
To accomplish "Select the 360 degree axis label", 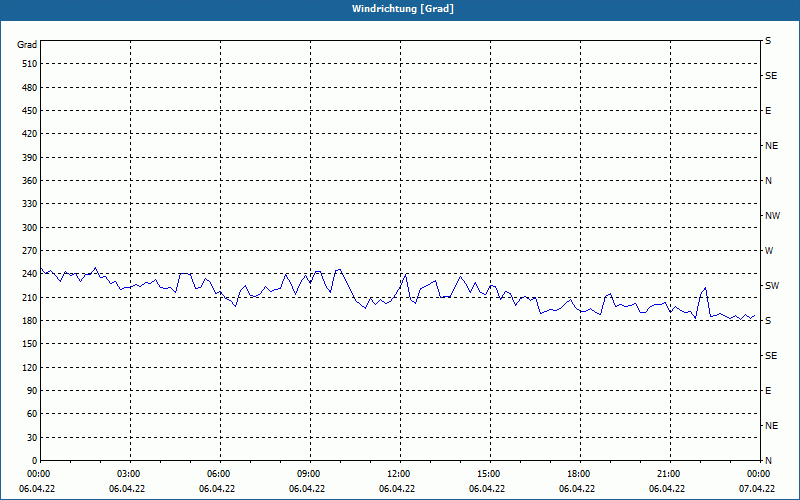I will point(29,181).
